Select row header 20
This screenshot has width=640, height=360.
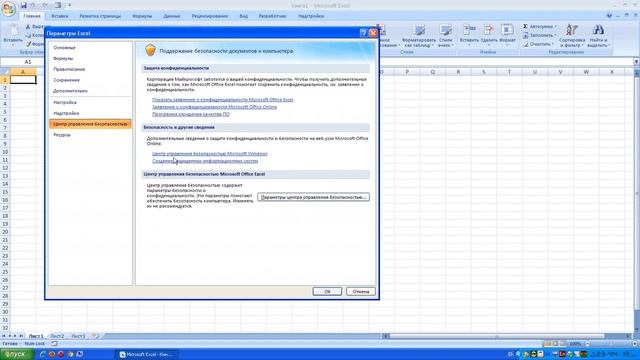[5, 232]
